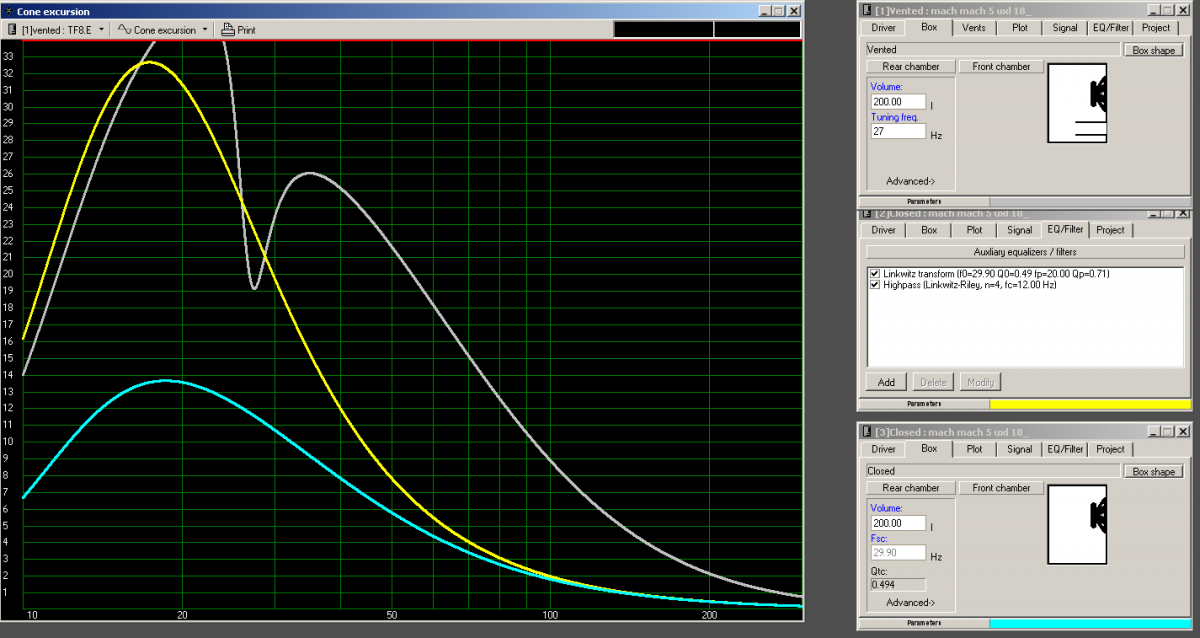
Task: Click the Qtc field showing 0.494
Action: [x=898, y=585]
